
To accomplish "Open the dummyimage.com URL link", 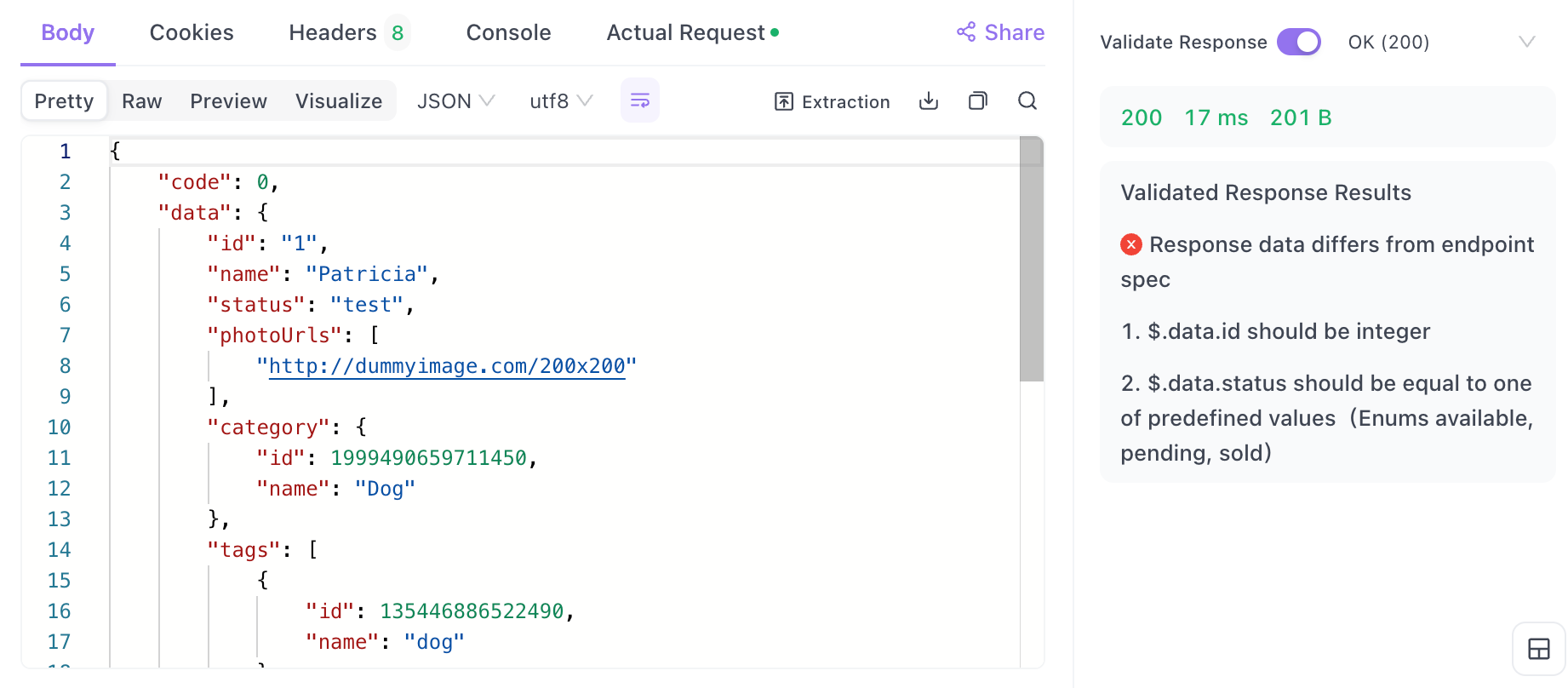I will point(447,366).
